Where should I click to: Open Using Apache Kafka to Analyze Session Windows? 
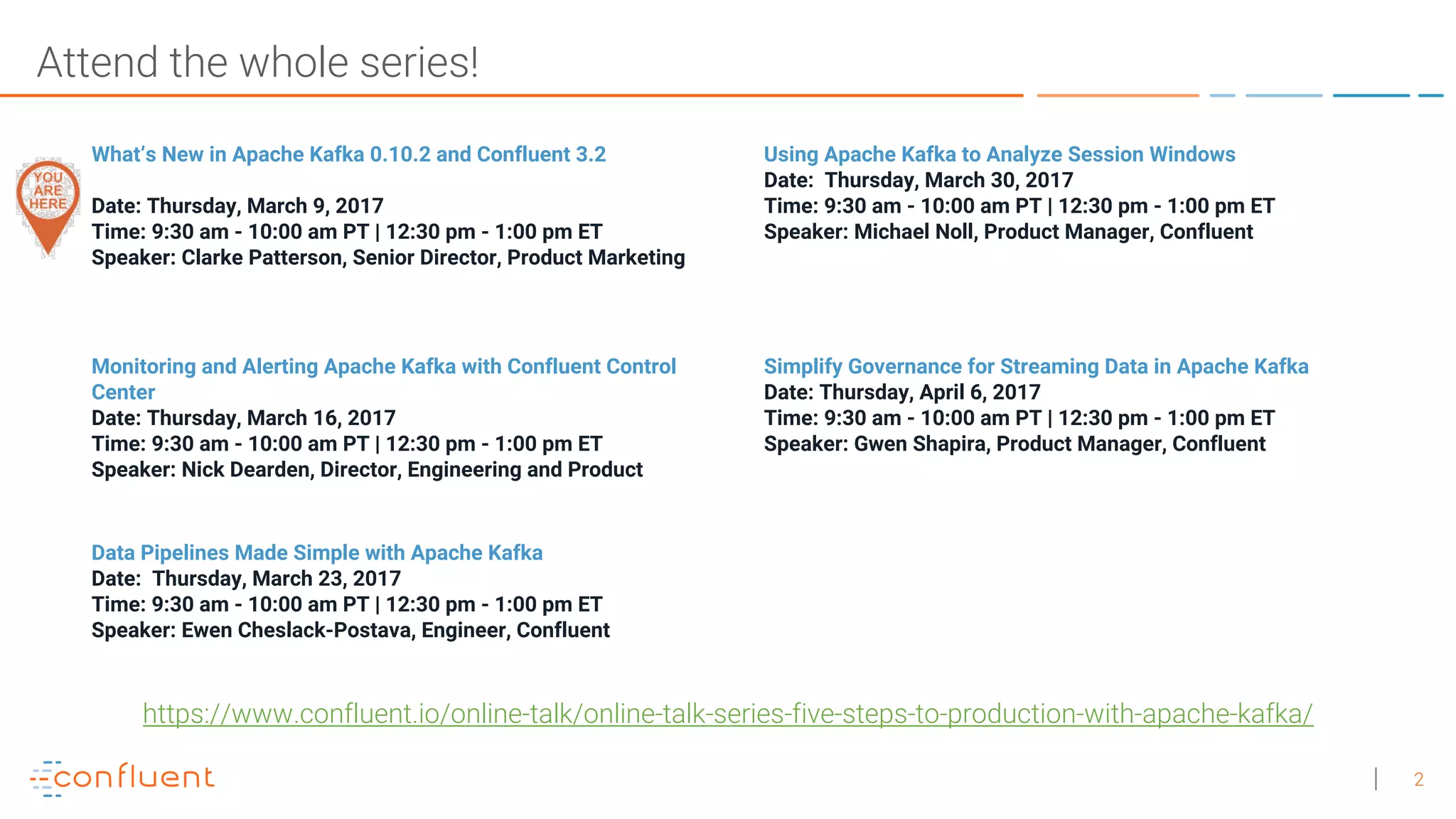click(999, 154)
